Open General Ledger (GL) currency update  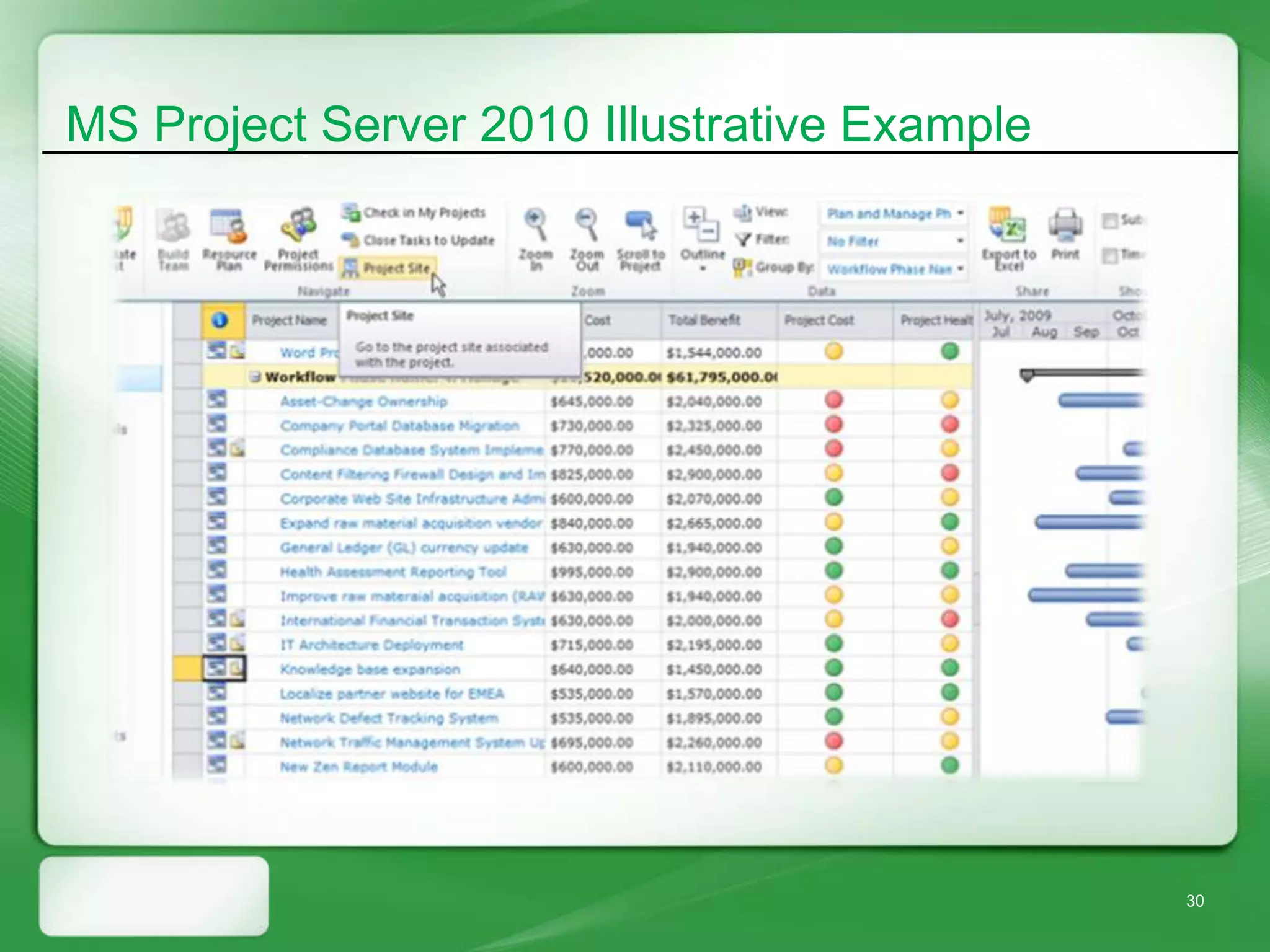[x=404, y=548]
